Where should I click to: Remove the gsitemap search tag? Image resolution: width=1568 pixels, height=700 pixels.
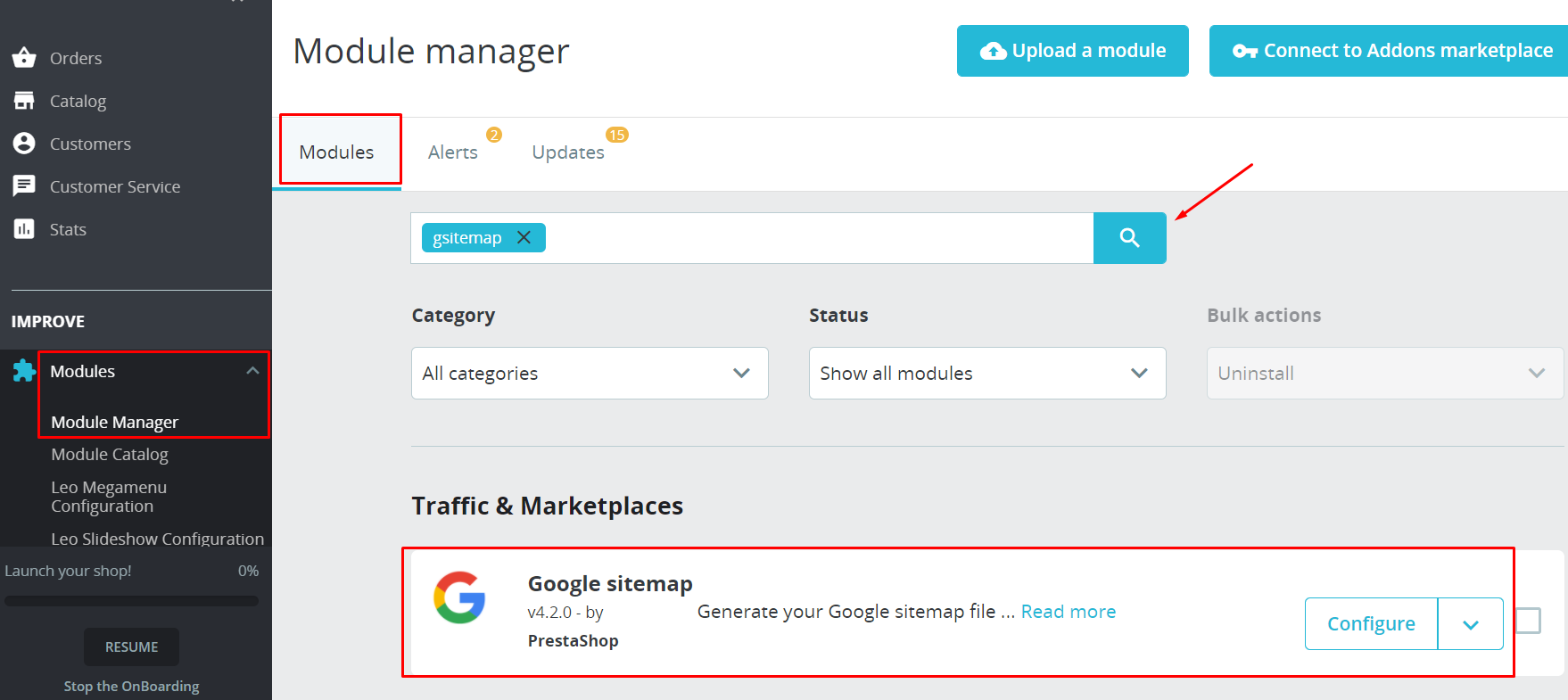pos(524,237)
